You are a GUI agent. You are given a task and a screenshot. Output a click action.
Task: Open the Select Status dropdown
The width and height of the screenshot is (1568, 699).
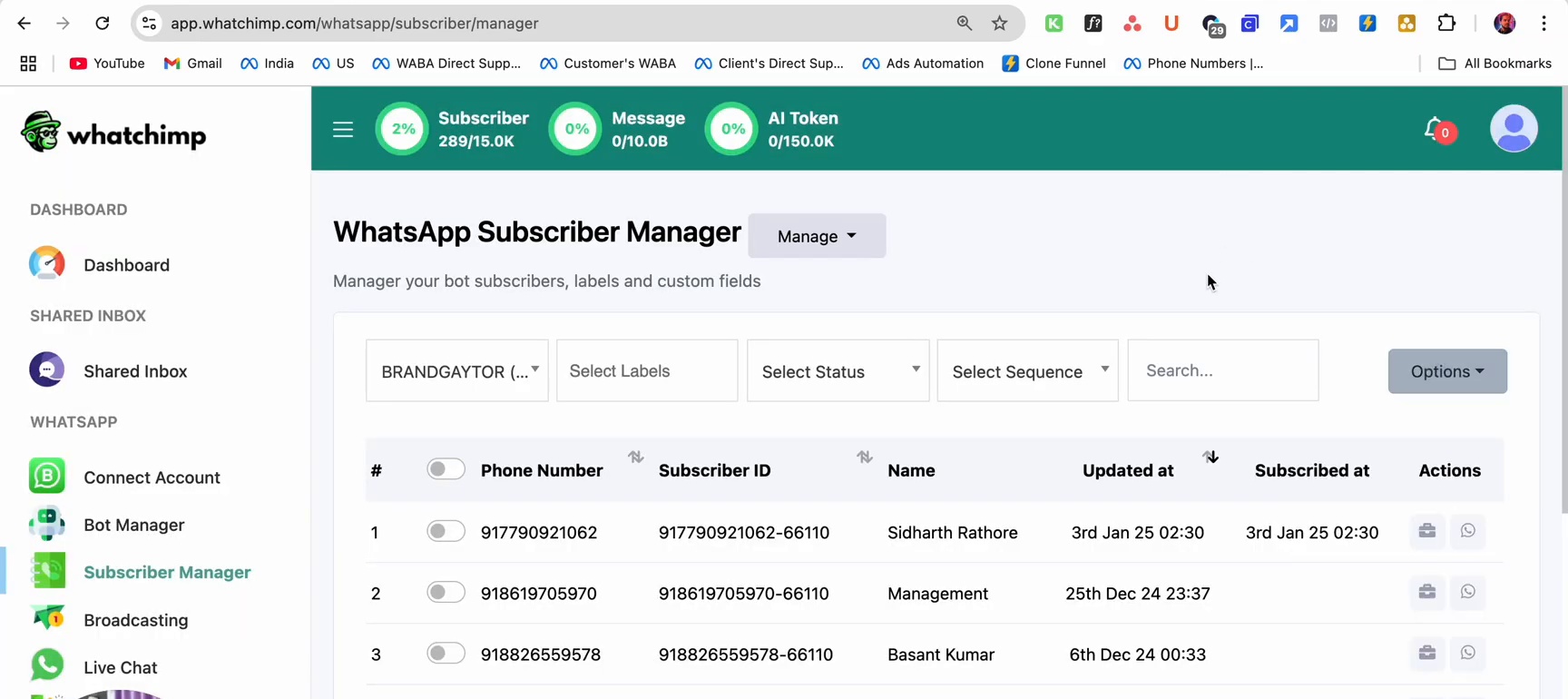[838, 370]
